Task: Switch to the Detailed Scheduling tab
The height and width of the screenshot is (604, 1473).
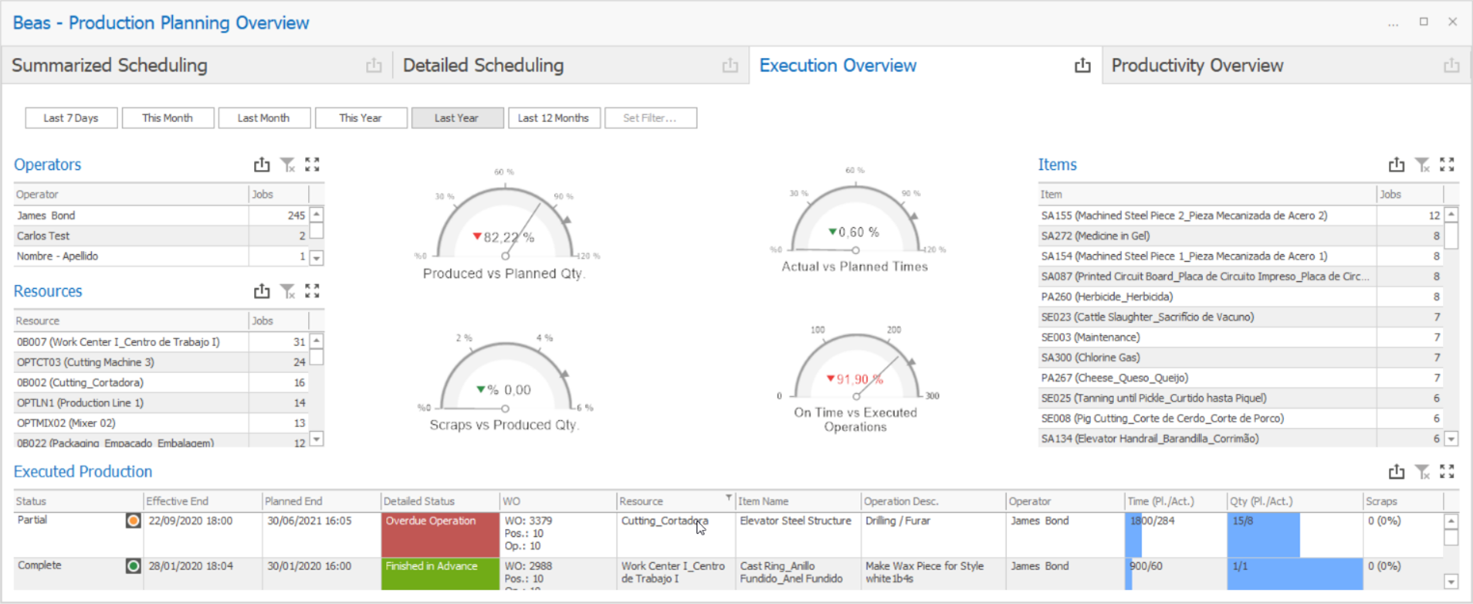Action: tap(483, 66)
